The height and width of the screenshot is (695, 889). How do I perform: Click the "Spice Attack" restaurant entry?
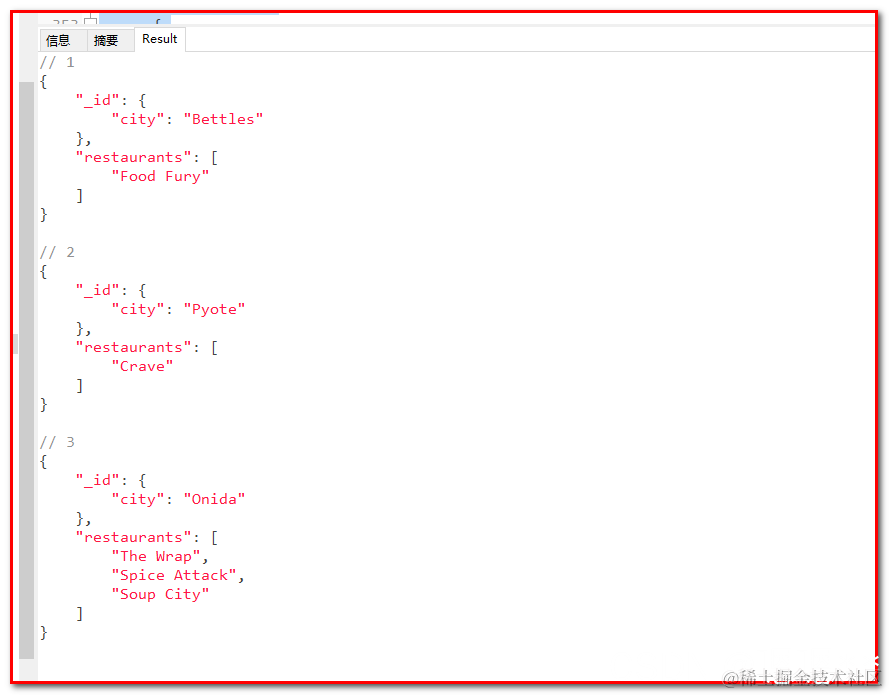(x=174, y=575)
